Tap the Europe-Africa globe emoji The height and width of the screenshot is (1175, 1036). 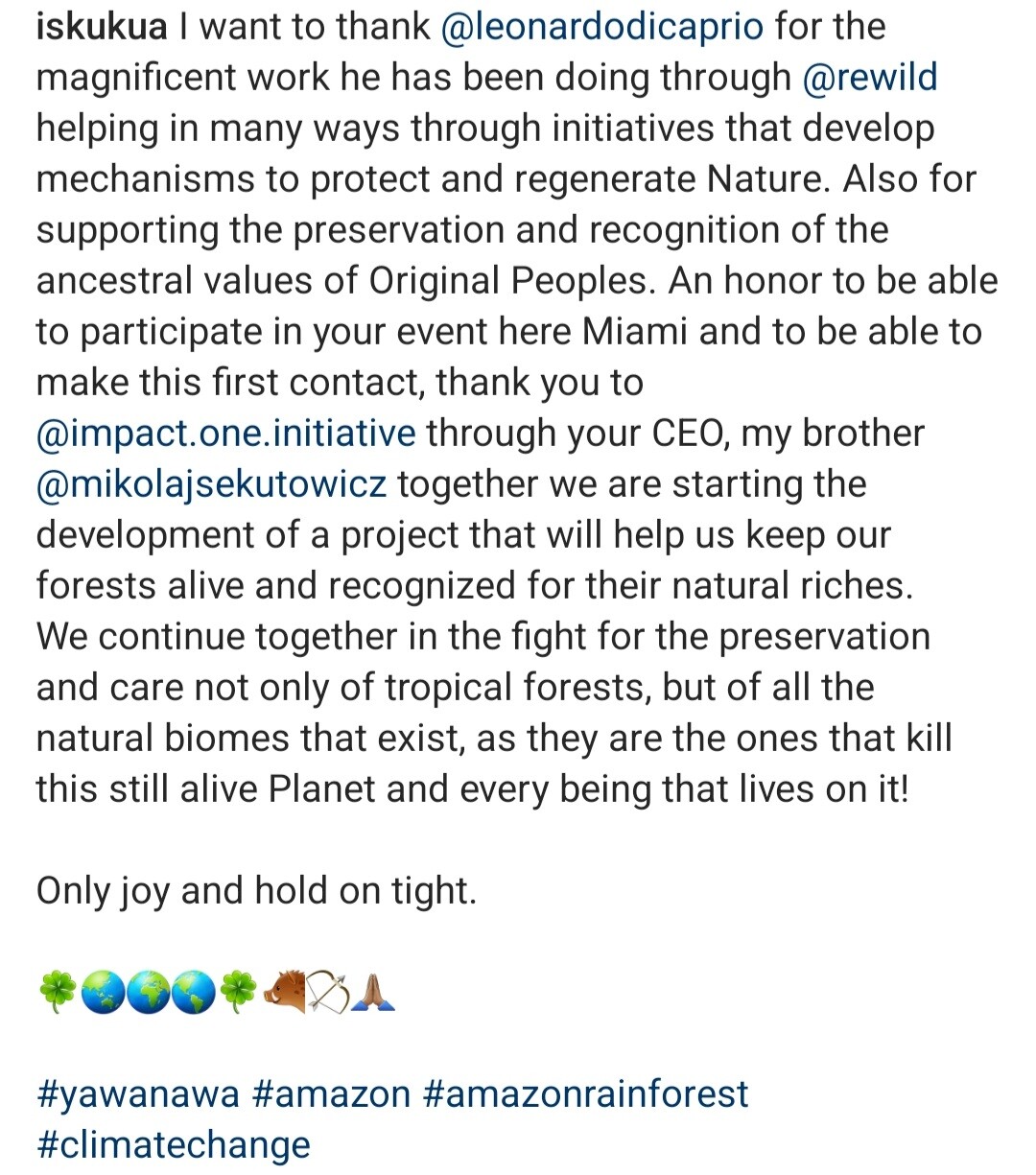148,993
